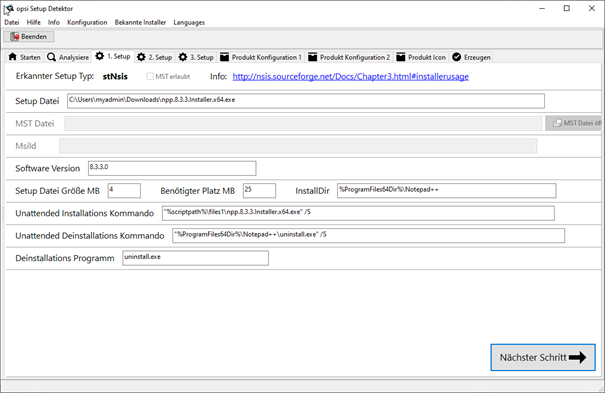Open the Languages menu
The image size is (605, 393).
(x=189, y=22)
